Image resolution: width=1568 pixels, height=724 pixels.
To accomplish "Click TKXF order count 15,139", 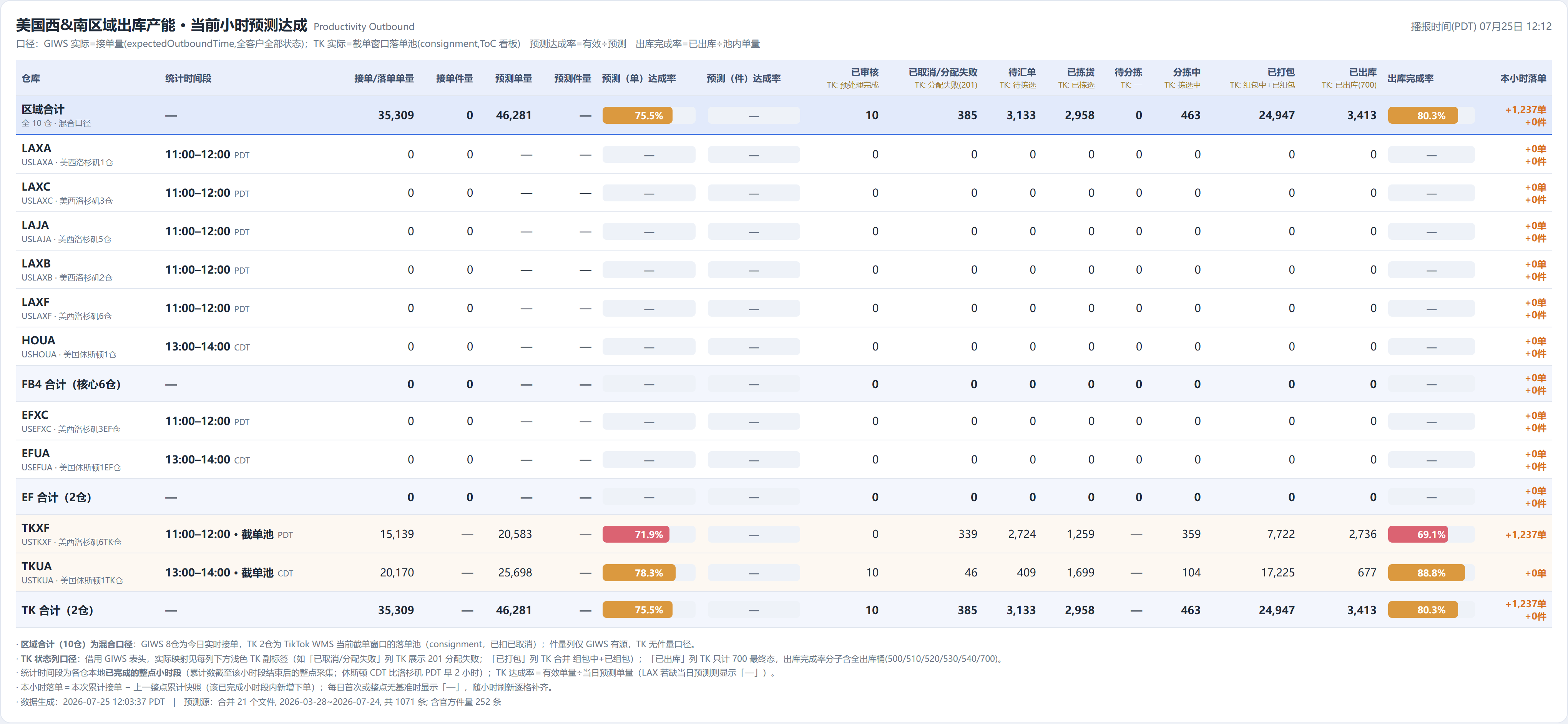I will pyautogui.click(x=397, y=534).
